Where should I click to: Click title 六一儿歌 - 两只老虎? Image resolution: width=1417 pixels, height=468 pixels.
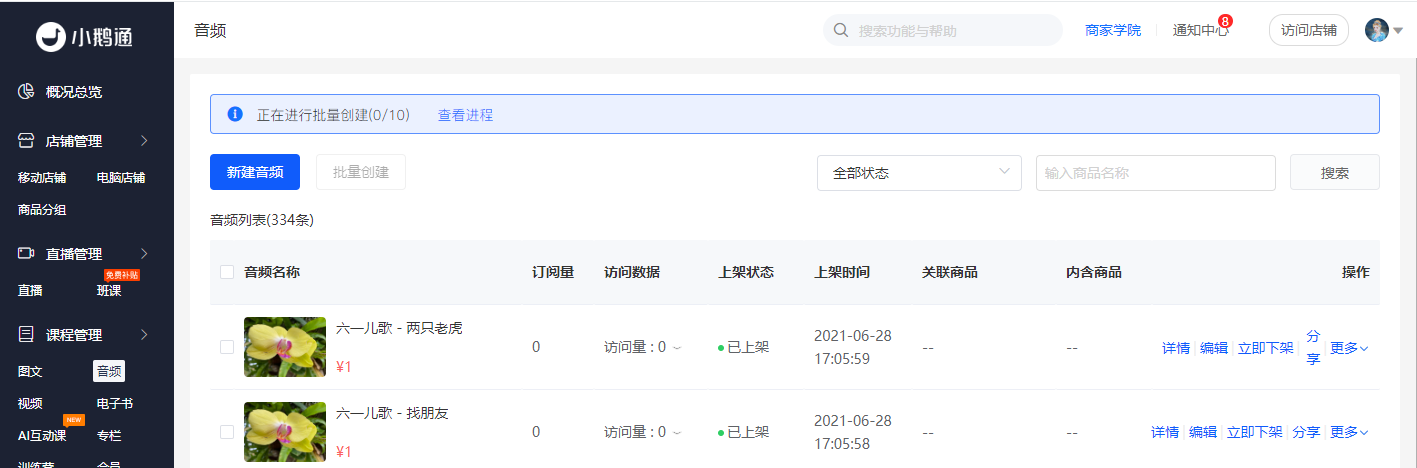[399, 328]
